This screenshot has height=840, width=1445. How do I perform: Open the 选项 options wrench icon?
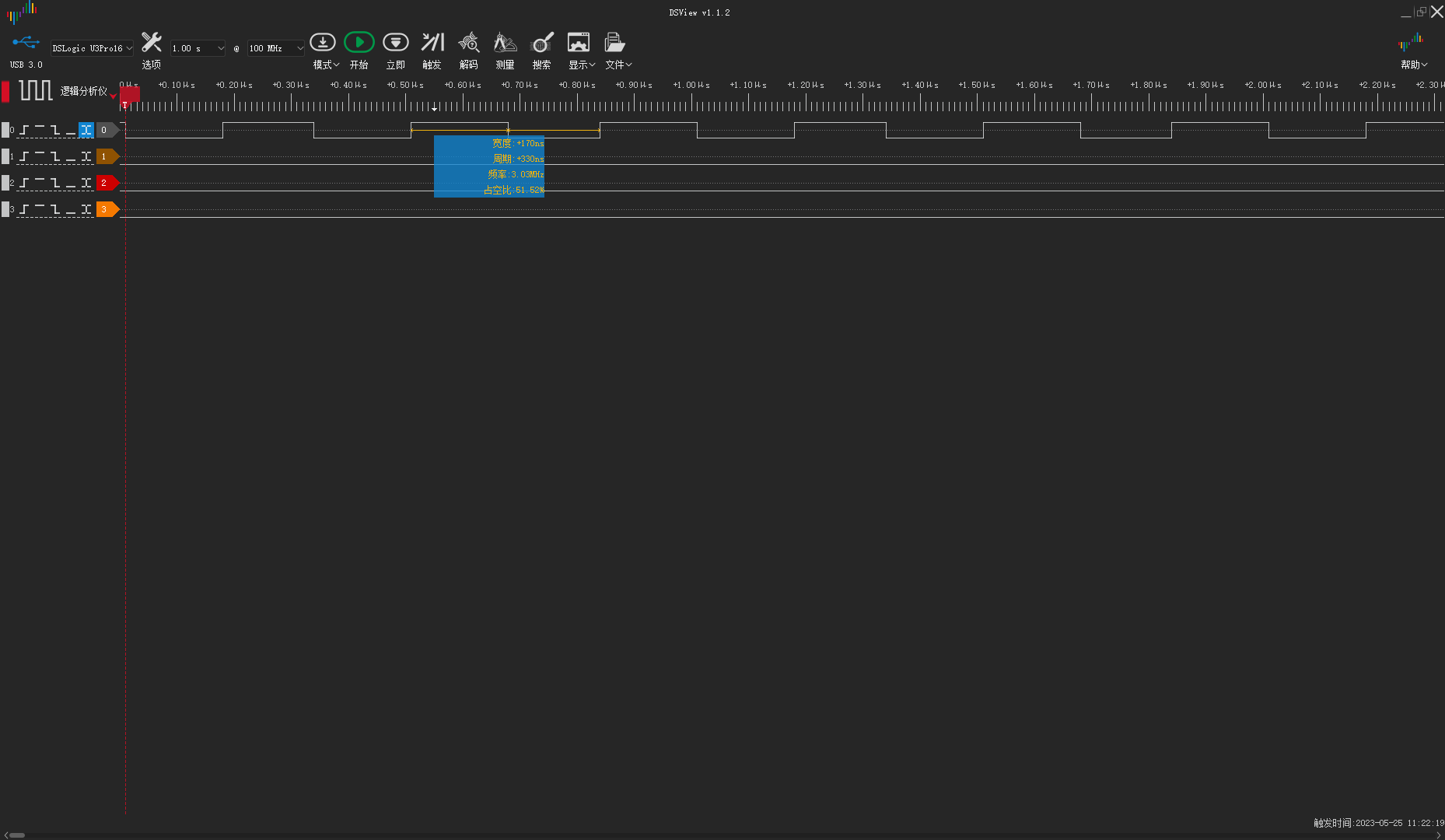click(152, 42)
